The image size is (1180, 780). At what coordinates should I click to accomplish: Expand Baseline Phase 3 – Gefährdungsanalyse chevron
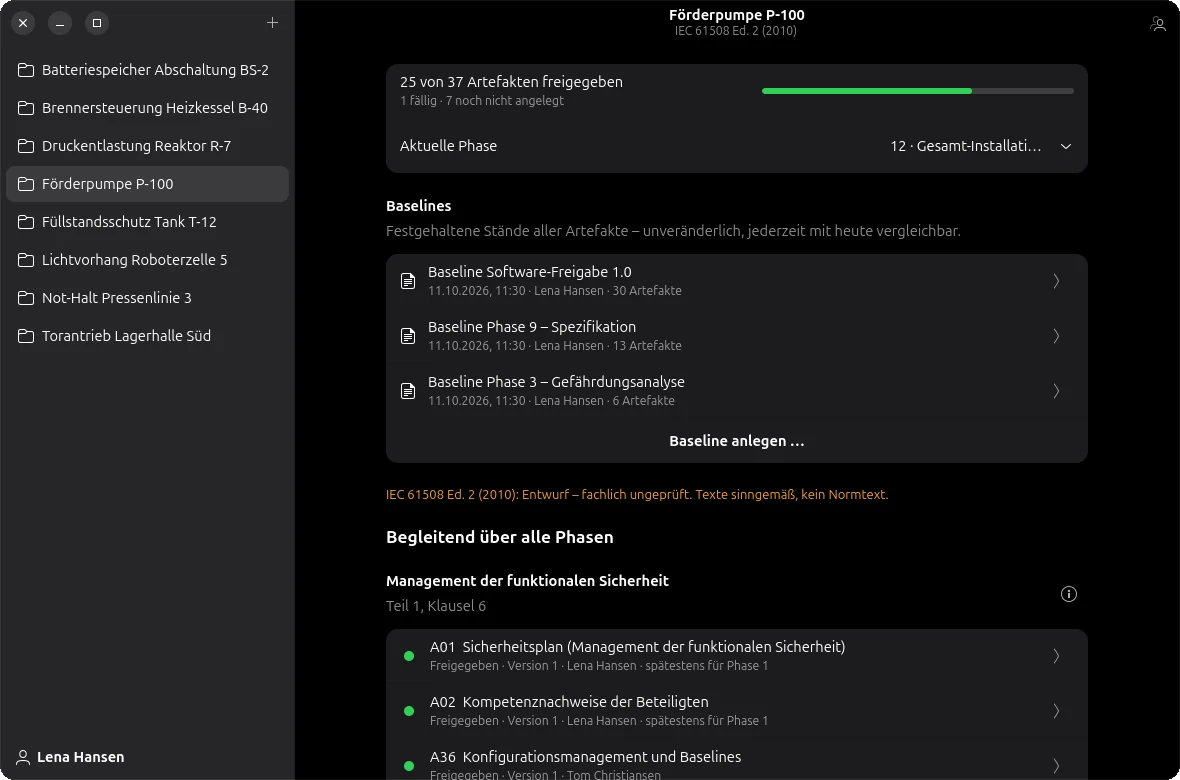1056,391
